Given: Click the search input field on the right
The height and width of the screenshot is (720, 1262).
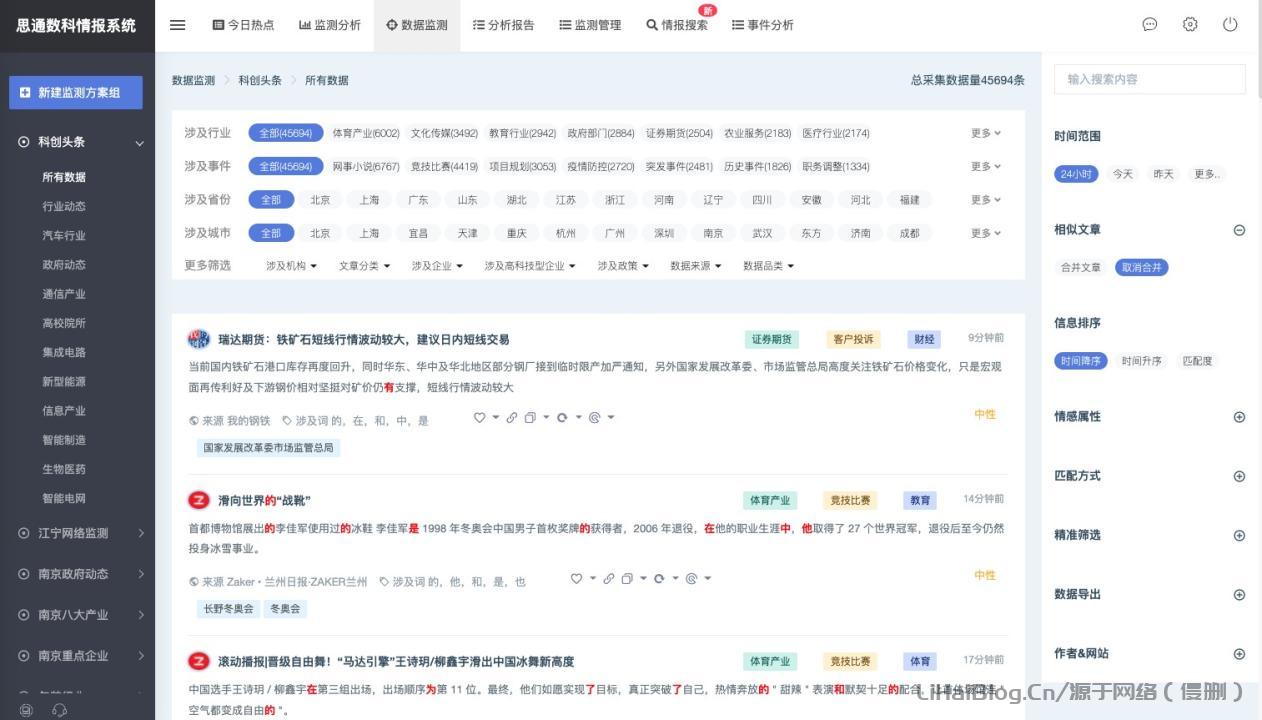Looking at the screenshot, I should [x=1149, y=79].
